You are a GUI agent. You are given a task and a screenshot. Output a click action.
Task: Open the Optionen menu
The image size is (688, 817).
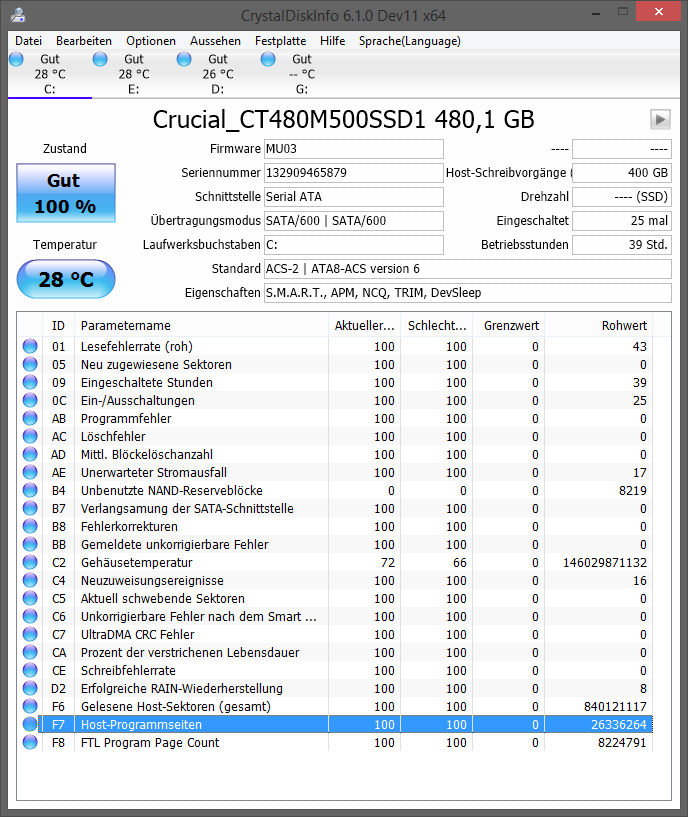point(151,41)
